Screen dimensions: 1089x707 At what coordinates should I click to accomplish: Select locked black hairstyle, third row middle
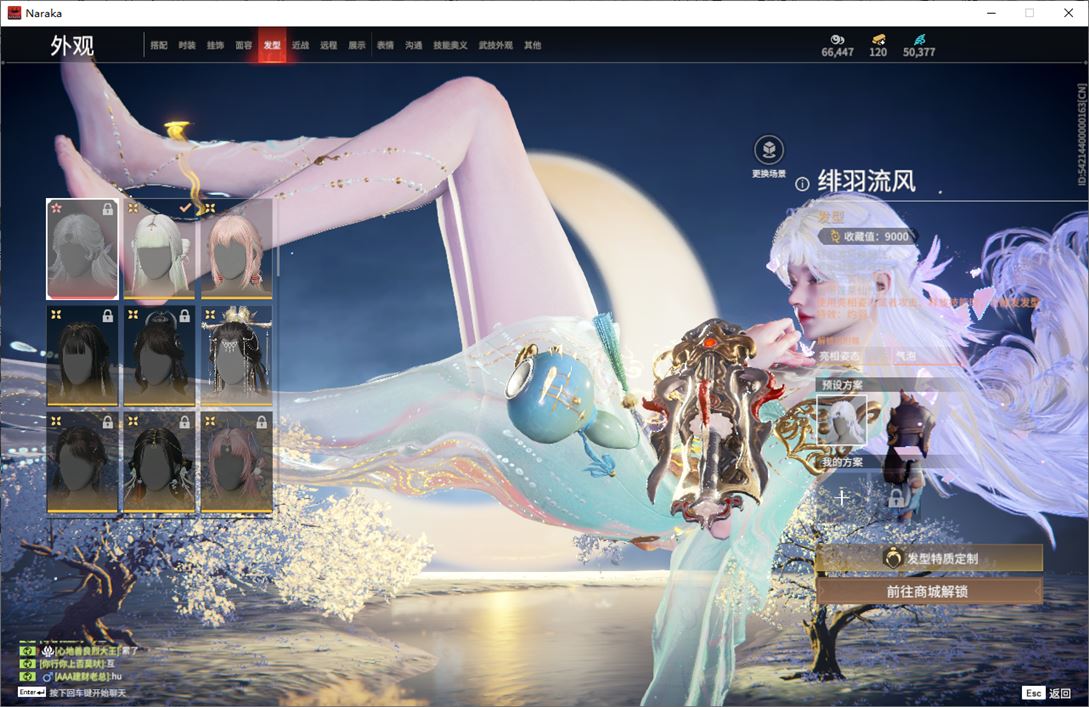tap(159, 463)
